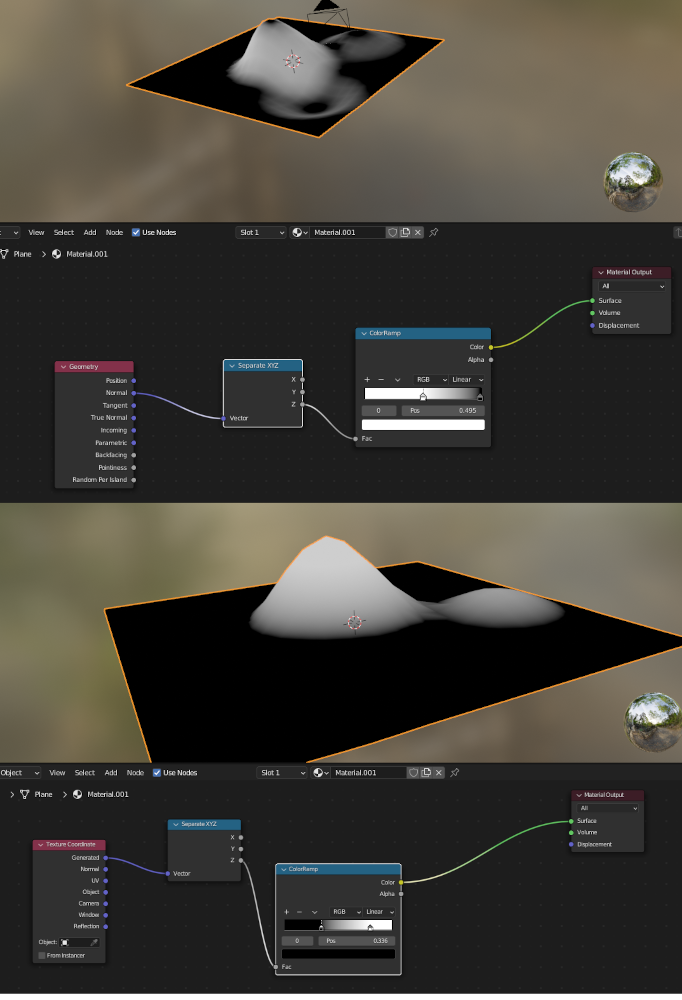This screenshot has height=1000, width=682.
Task: Click eyedropper in Texture Coordinate Object field
Action: pos(94,942)
